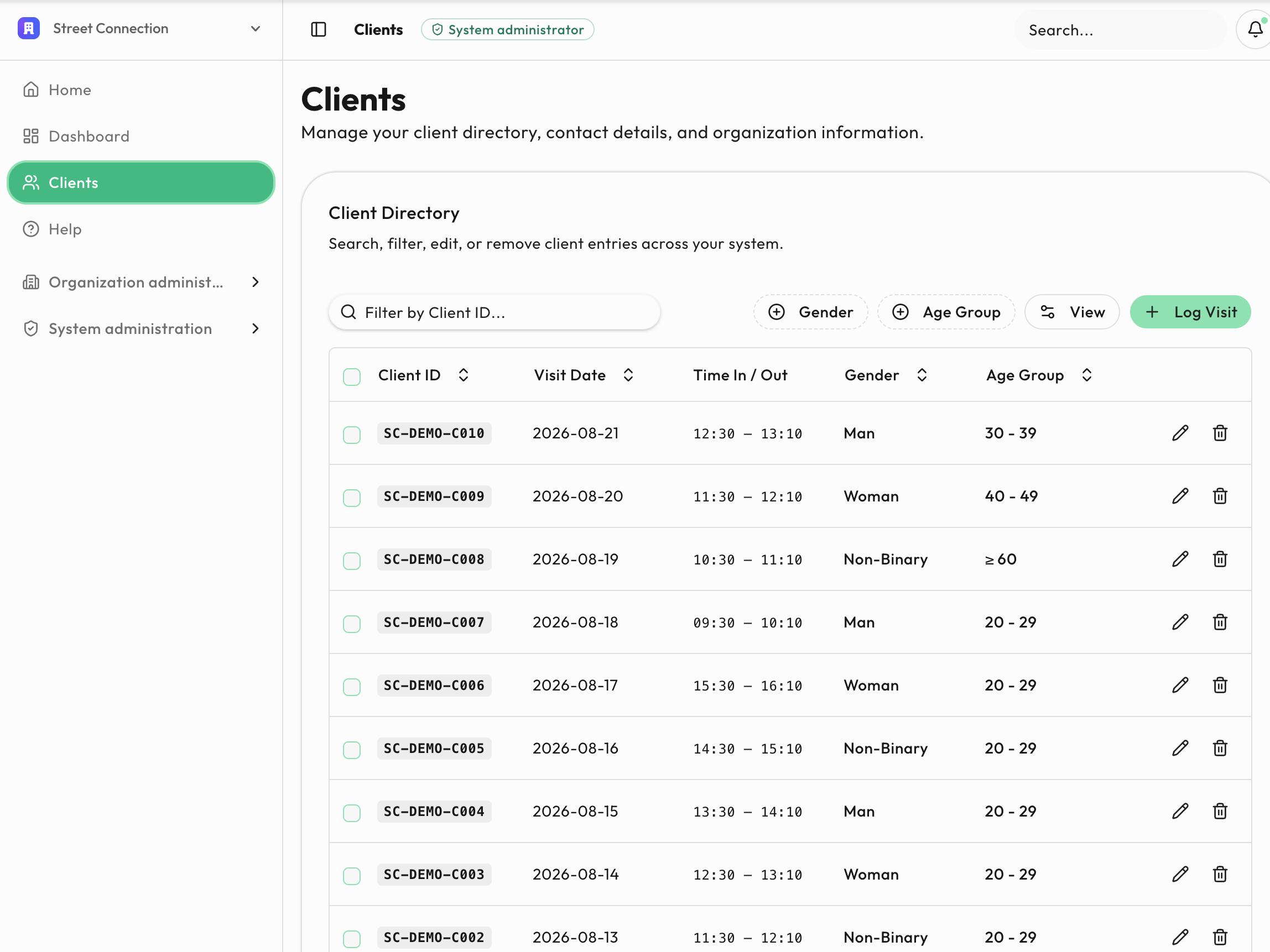The height and width of the screenshot is (952, 1270).
Task: Mark the SC-DEMO-C005 checkbox
Action: (x=351, y=750)
